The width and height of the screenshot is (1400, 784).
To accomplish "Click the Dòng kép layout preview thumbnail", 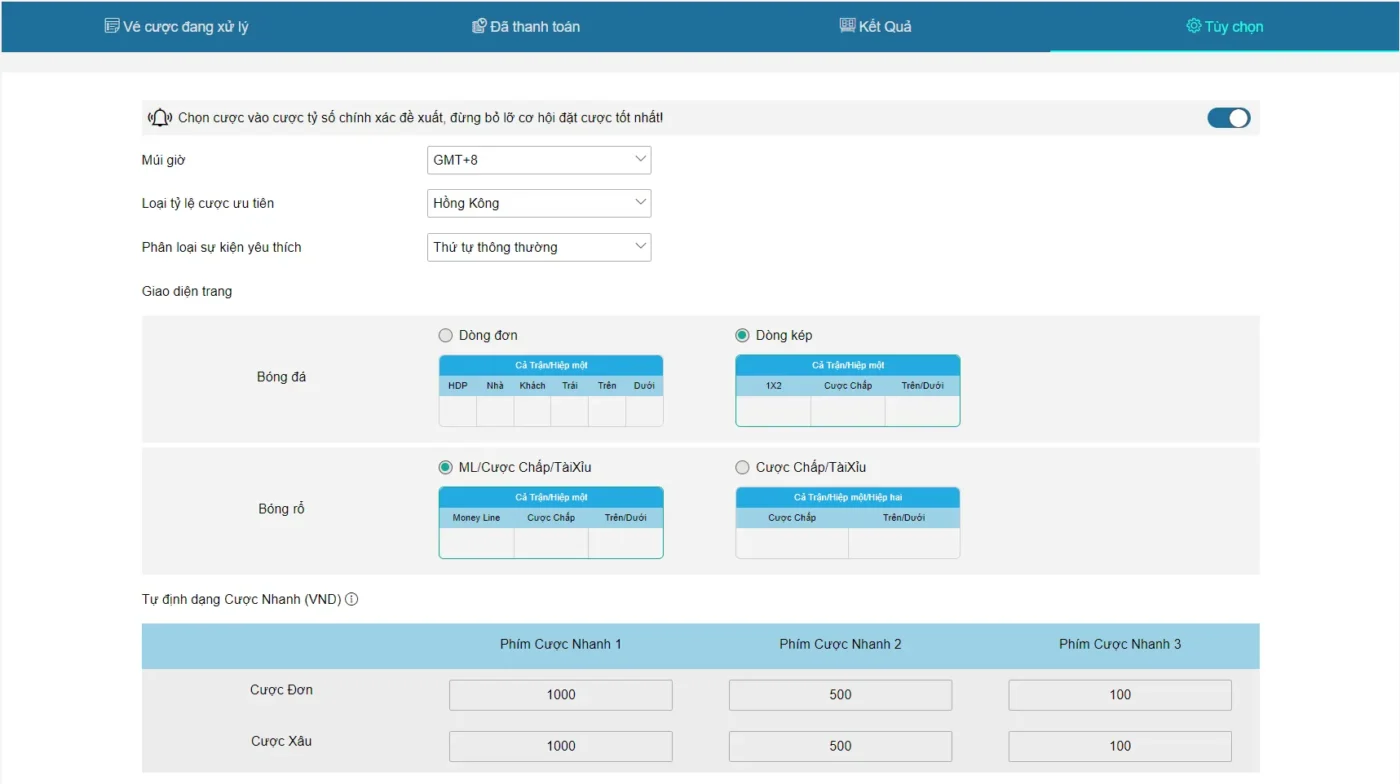I will pyautogui.click(x=847, y=391).
